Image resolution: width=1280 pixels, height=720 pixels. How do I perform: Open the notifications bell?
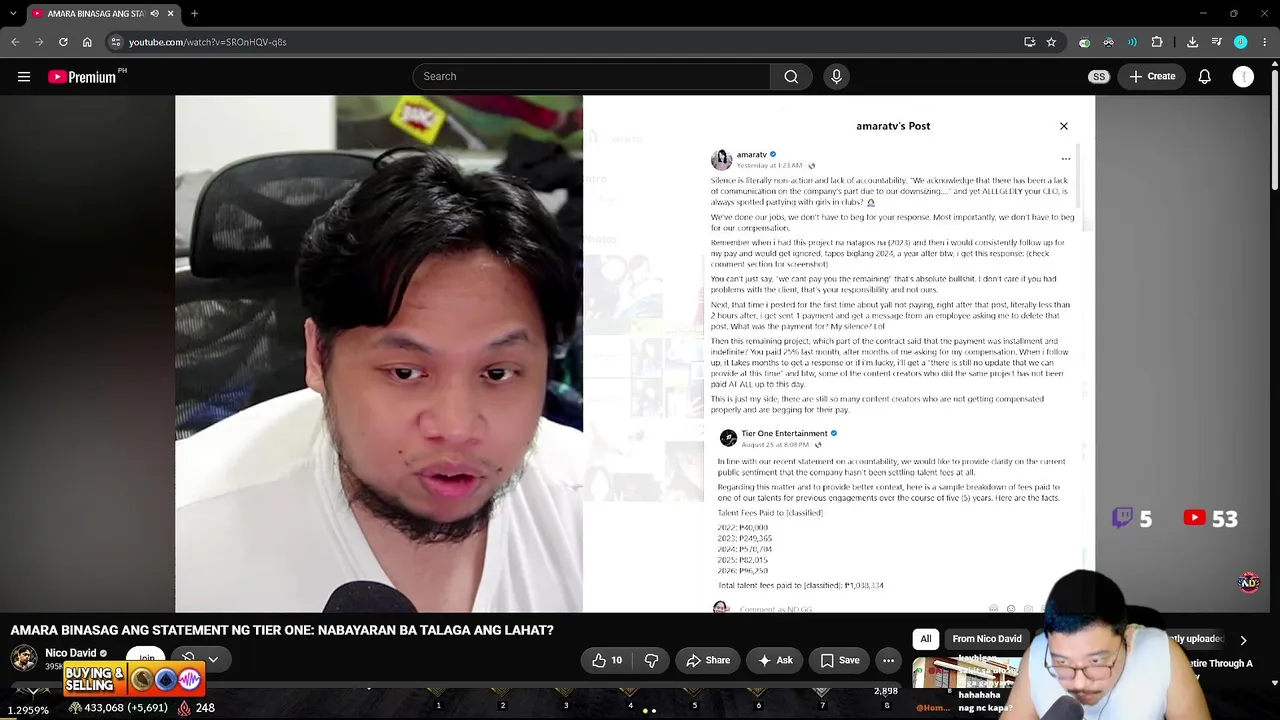pyautogui.click(x=1205, y=76)
